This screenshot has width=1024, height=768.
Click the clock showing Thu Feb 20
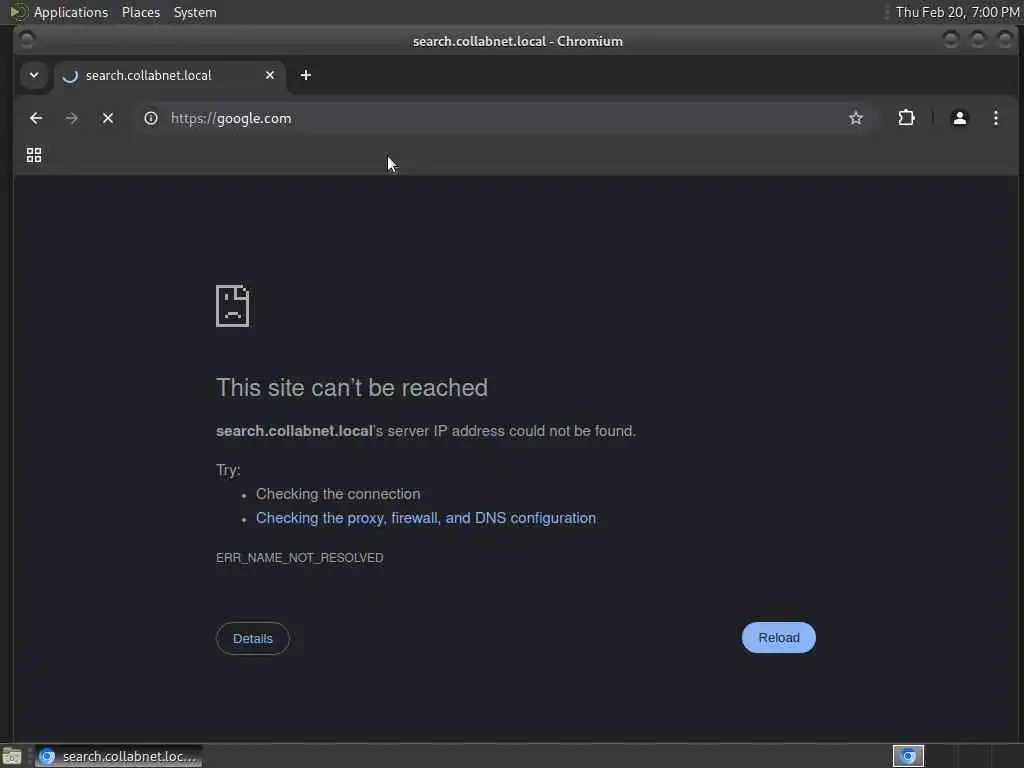[x=957, y=12]
